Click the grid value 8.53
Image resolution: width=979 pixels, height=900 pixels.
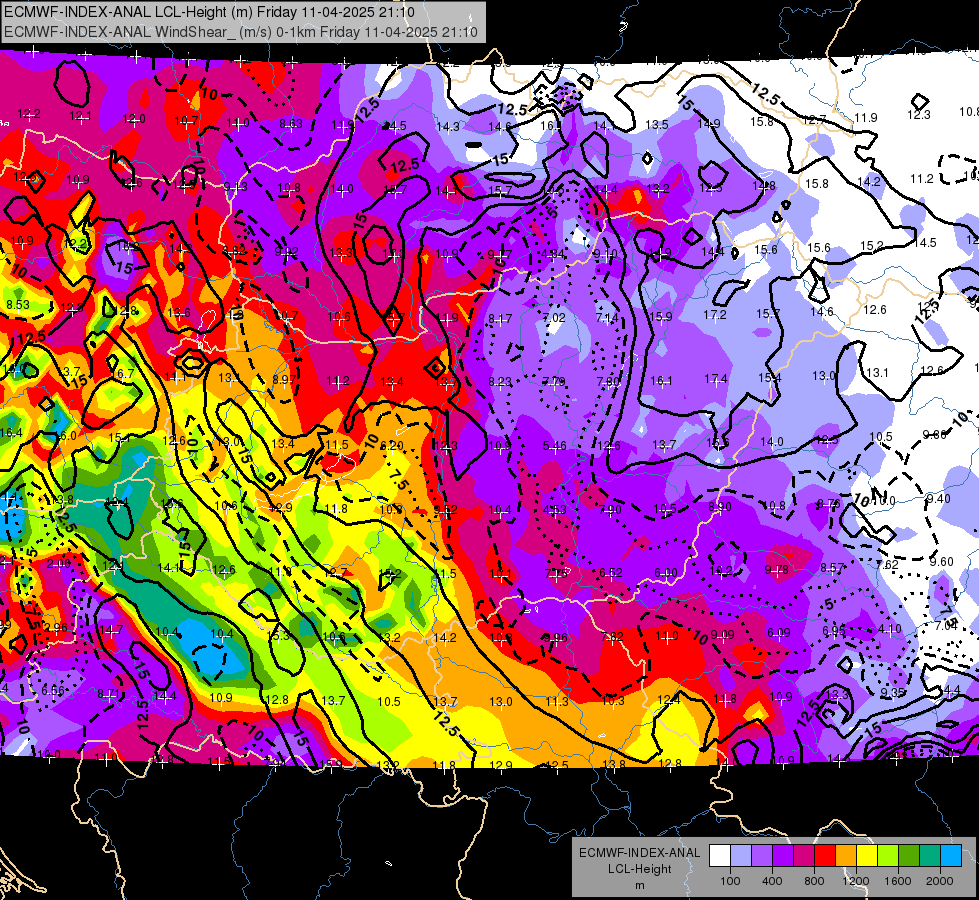coord(18,304)
